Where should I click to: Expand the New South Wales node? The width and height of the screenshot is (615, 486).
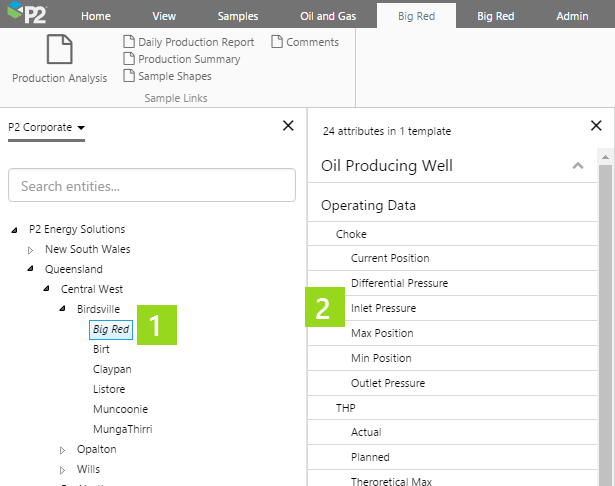31,249
